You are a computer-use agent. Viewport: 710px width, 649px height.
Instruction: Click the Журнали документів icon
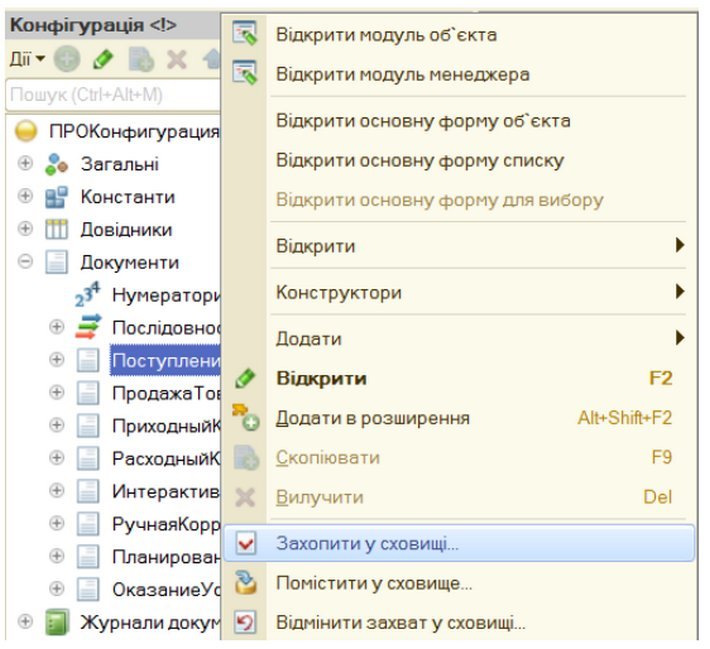point(57,622)
